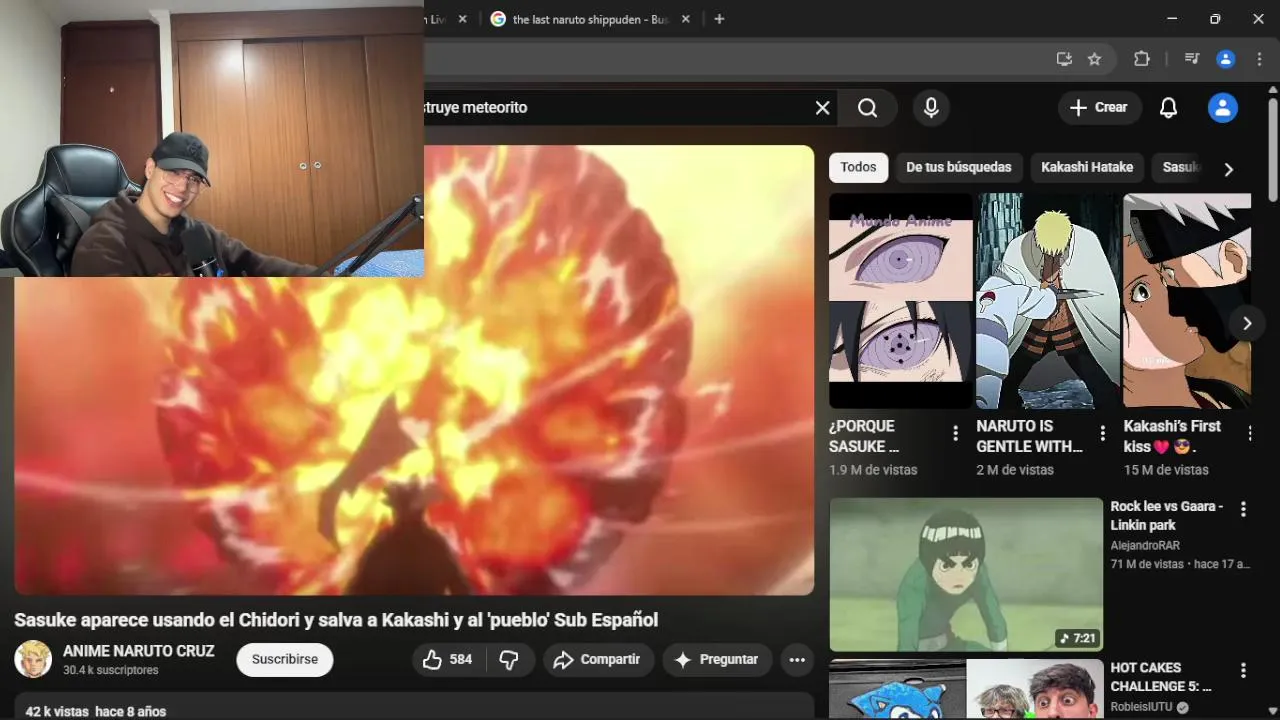The image size is (1280, 720).
Task: Open options for HOT CAKES CHALLENGE 5
Action: point(1243,671)
